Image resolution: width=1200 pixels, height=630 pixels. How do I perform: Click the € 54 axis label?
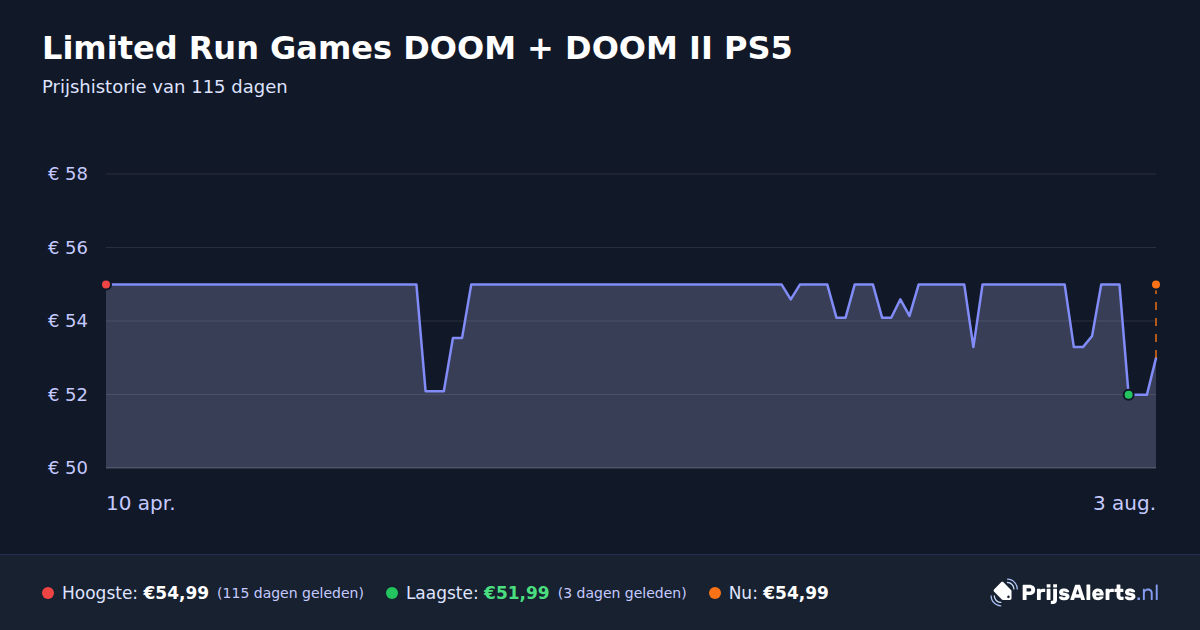[68, 321]
